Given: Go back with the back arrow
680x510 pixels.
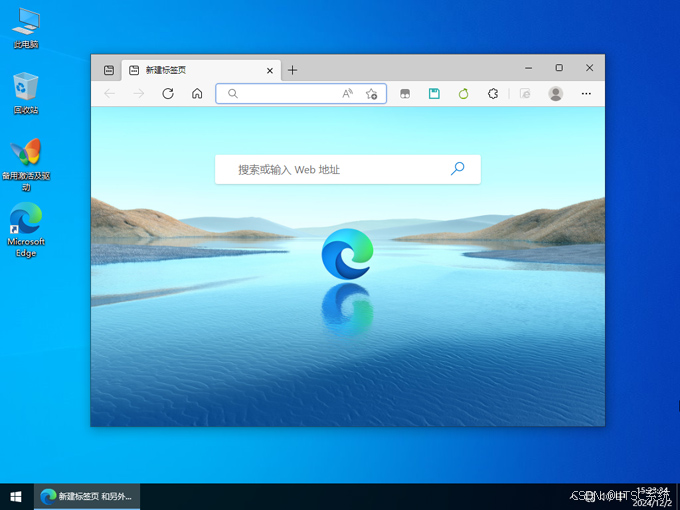Looking at the screenshot, I should 110,94.
